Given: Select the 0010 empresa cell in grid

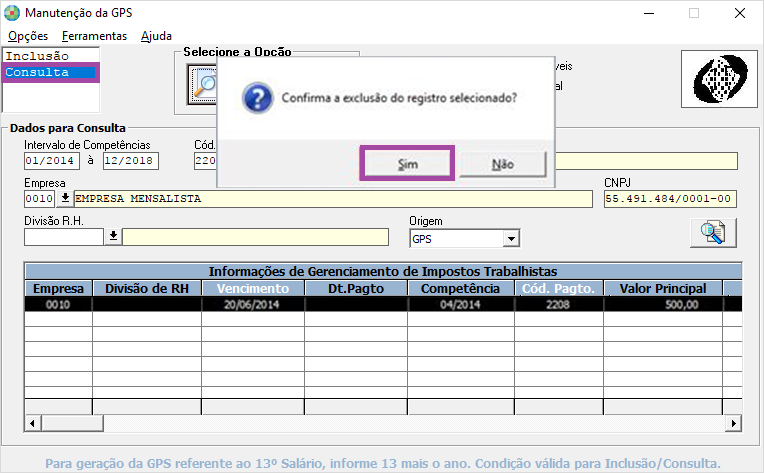Looking at the screenshot, I should click(x=58, y=304).
